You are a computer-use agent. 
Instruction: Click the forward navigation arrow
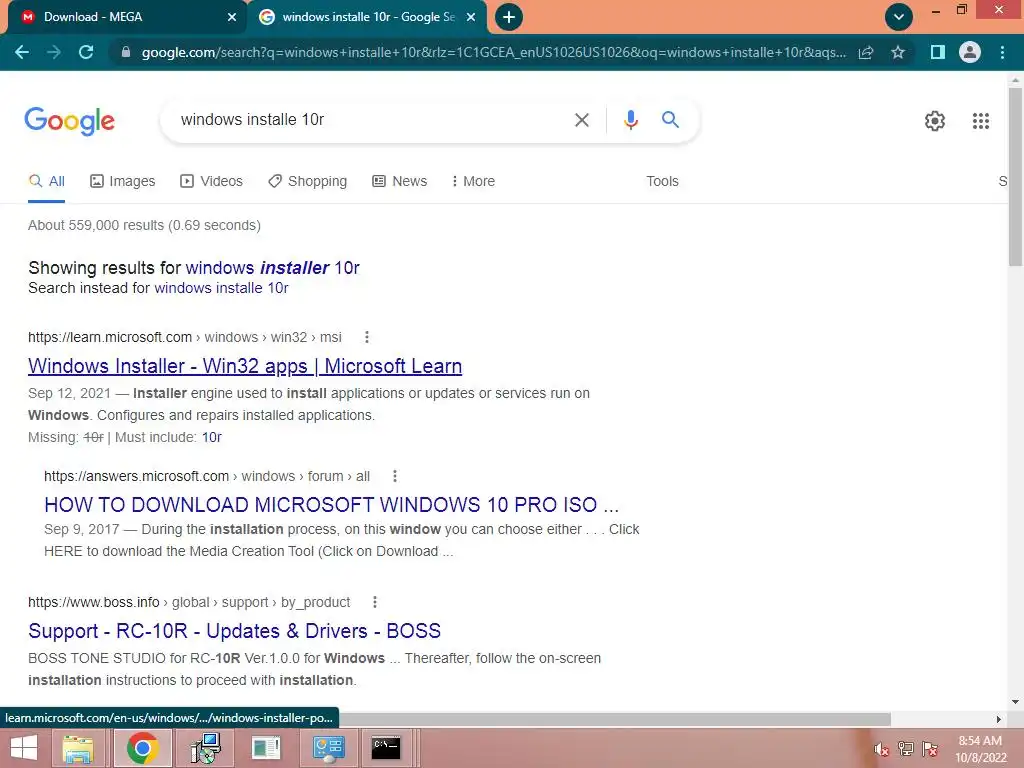pos(54,52)
